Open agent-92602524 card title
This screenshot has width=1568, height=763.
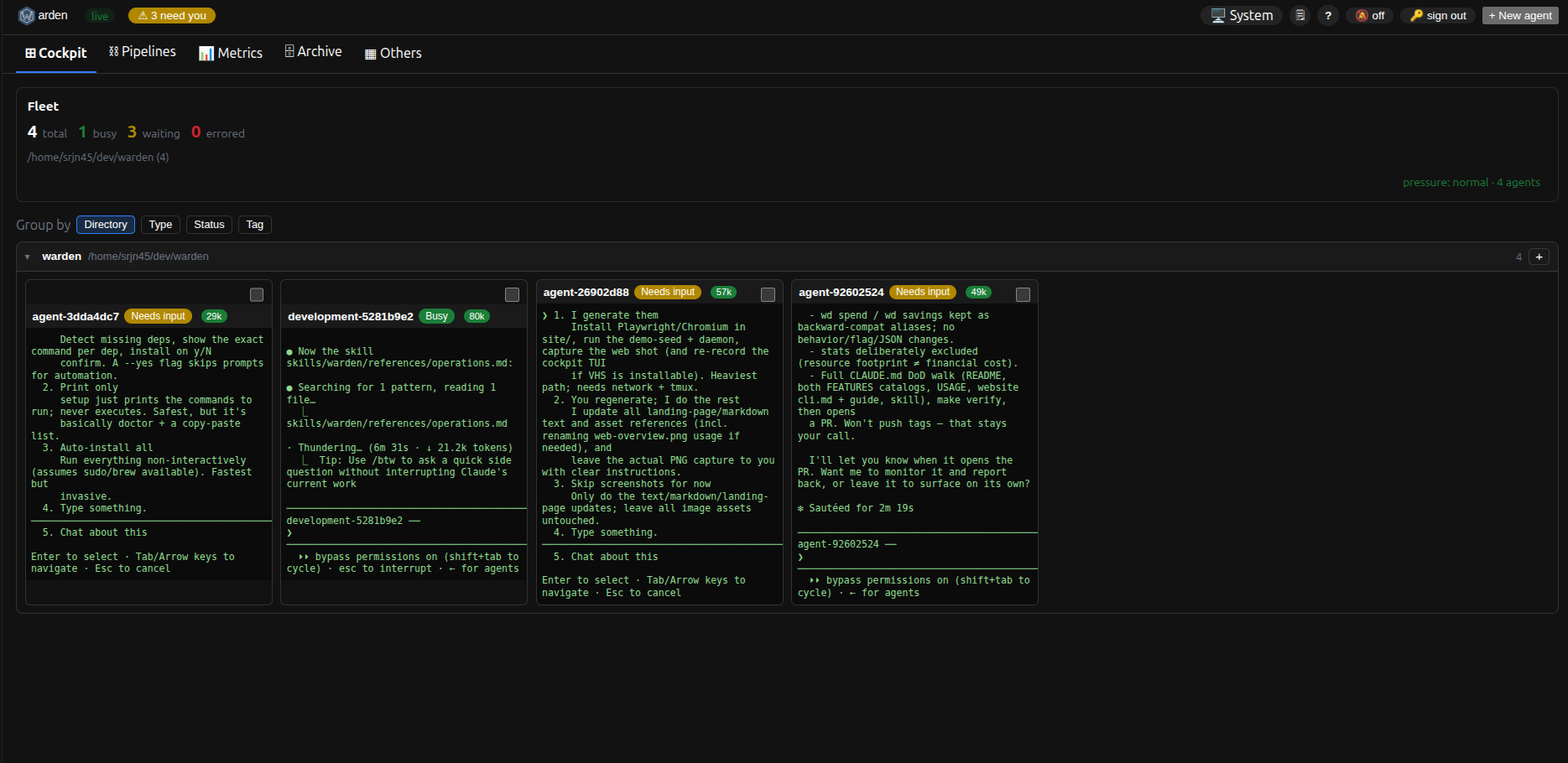(841, 293)
